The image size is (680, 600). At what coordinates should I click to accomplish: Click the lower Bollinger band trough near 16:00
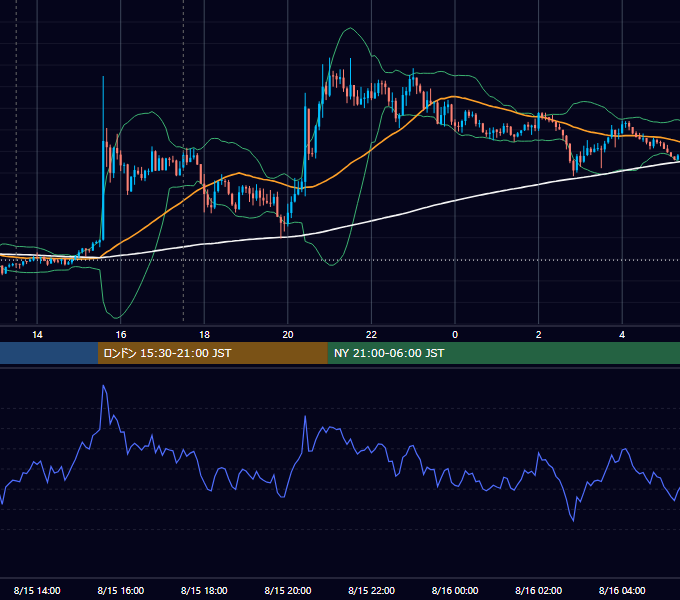[x=116, y=317]
